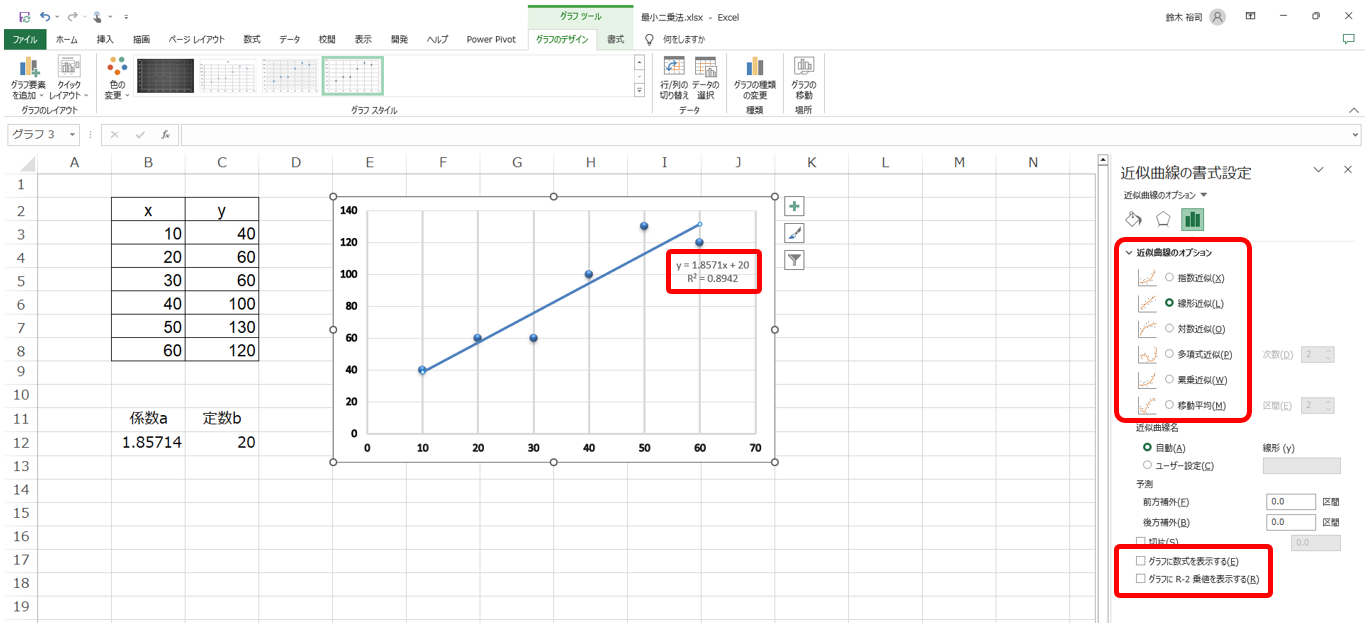
Task: Close the 近似曲線の書式設定 pane
Action: [x=1347, y=170]
